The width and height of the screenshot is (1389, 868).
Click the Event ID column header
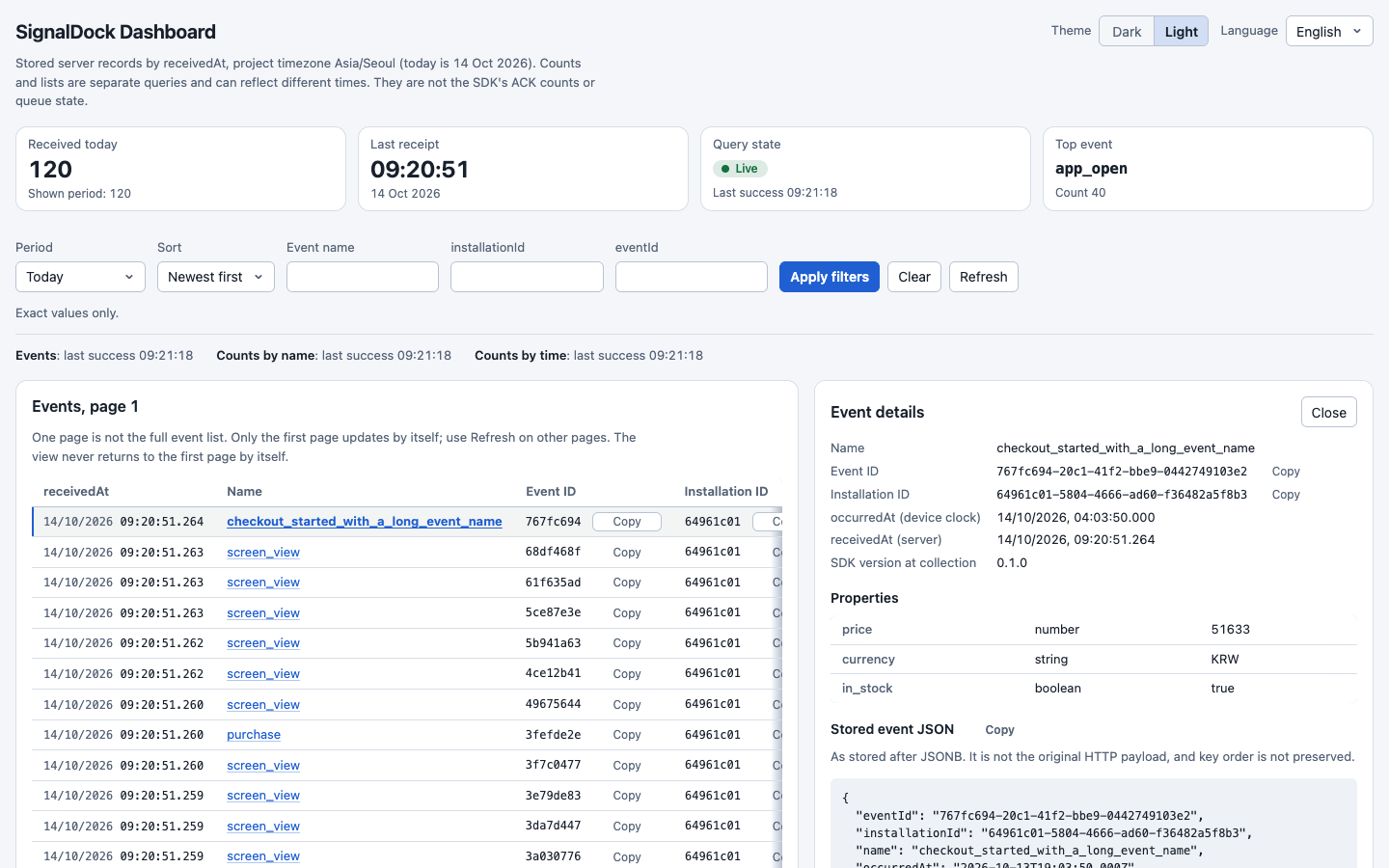point(551,492)
